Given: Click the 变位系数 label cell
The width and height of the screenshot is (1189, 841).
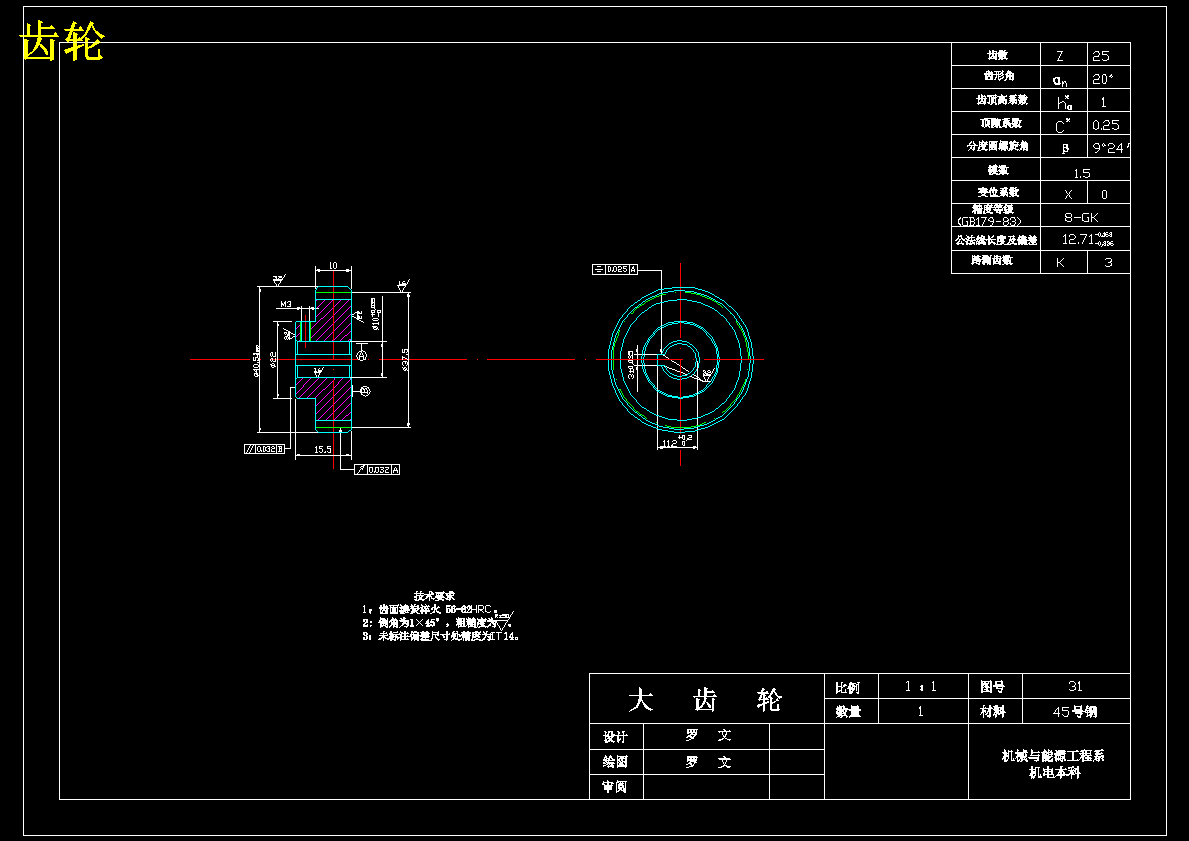Looking at the screenshot, I should point(998,192).
